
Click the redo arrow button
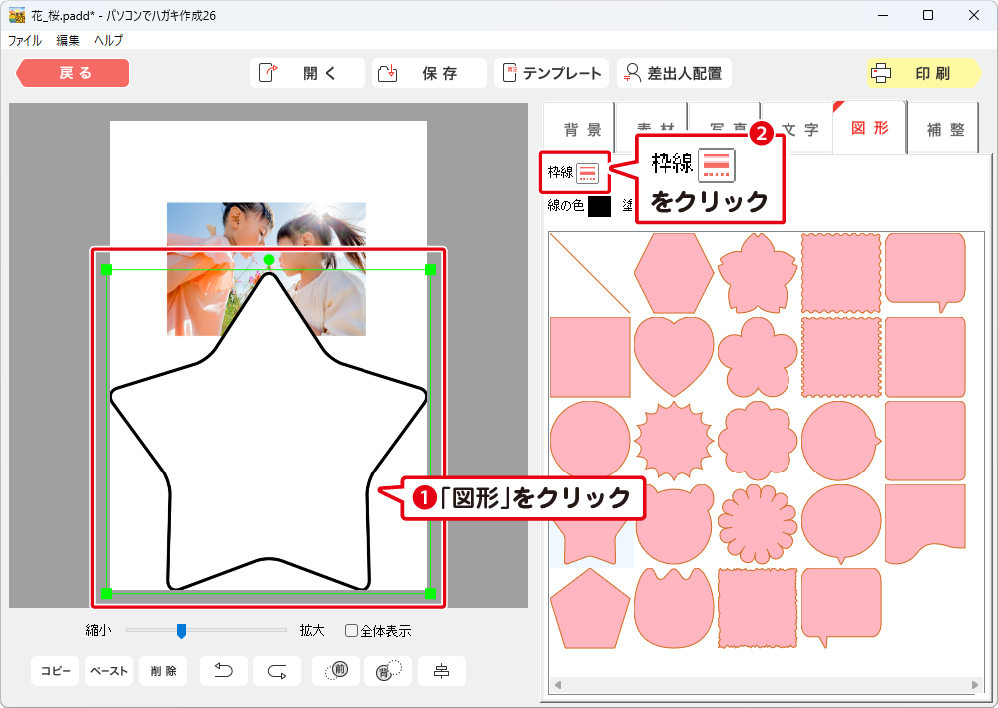pyautogui.click(x=277, y=671)
